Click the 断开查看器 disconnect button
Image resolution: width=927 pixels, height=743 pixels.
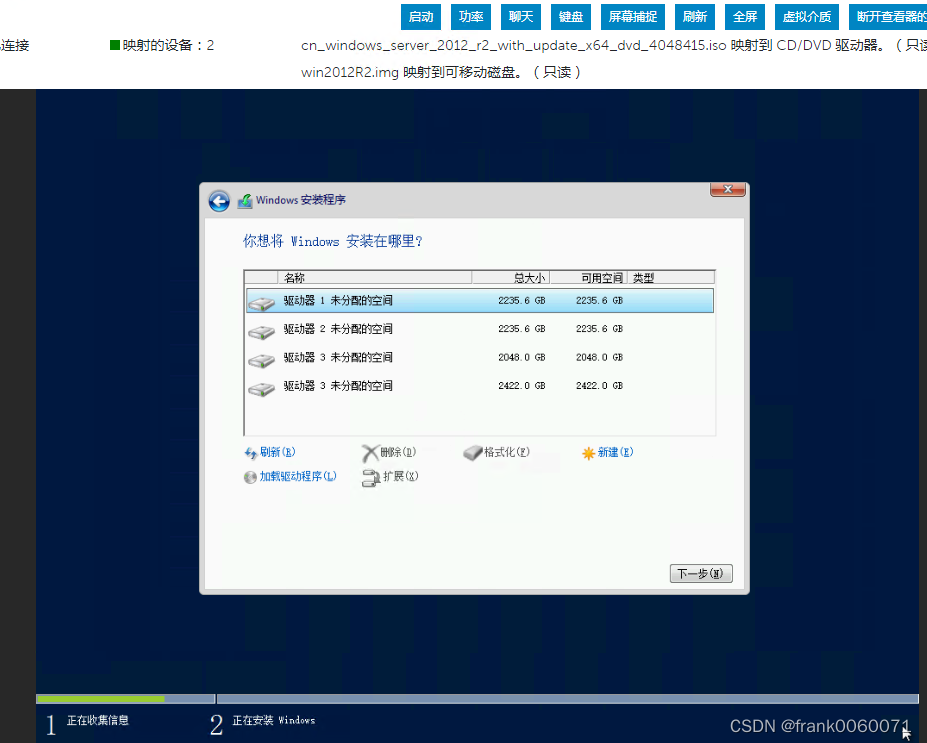(x=888, y=17)
